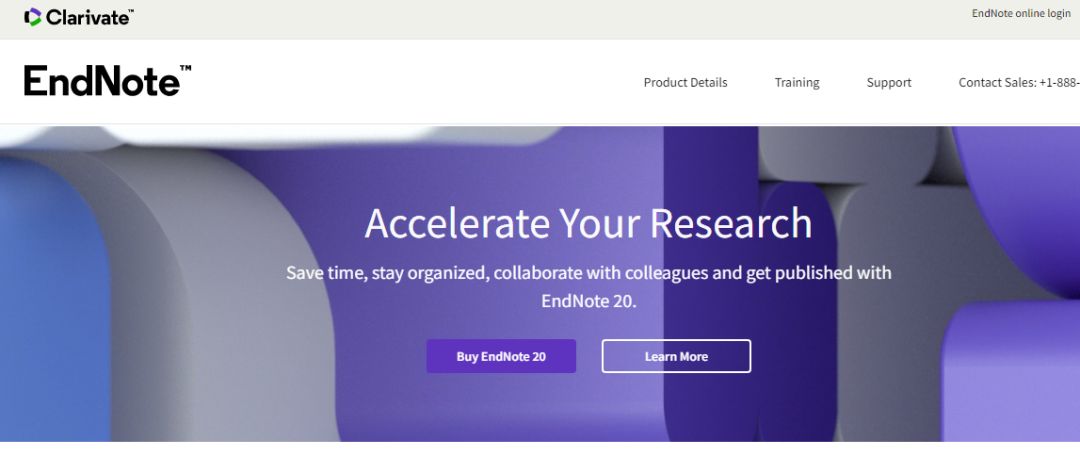The image size is (1080, 472).
Task: Click empty white area of navigation header
Action: tap(413, 83)
